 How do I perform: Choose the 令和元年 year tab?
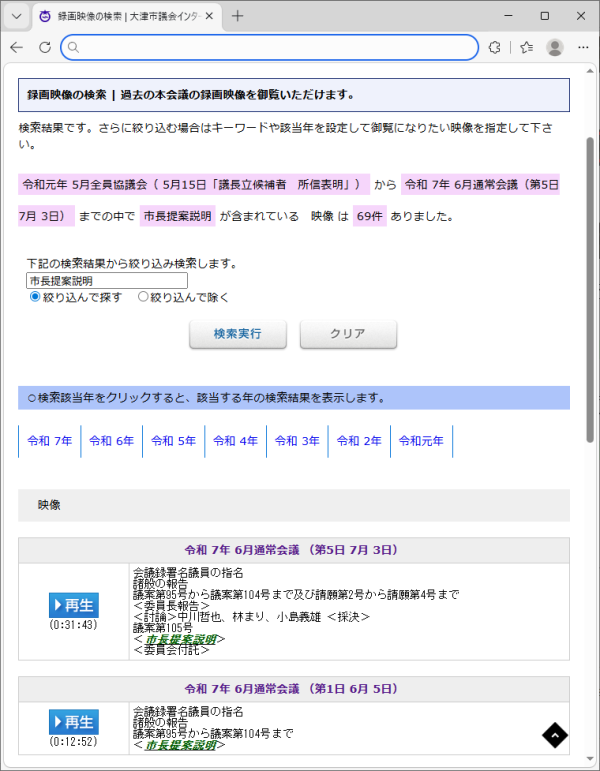421,441
